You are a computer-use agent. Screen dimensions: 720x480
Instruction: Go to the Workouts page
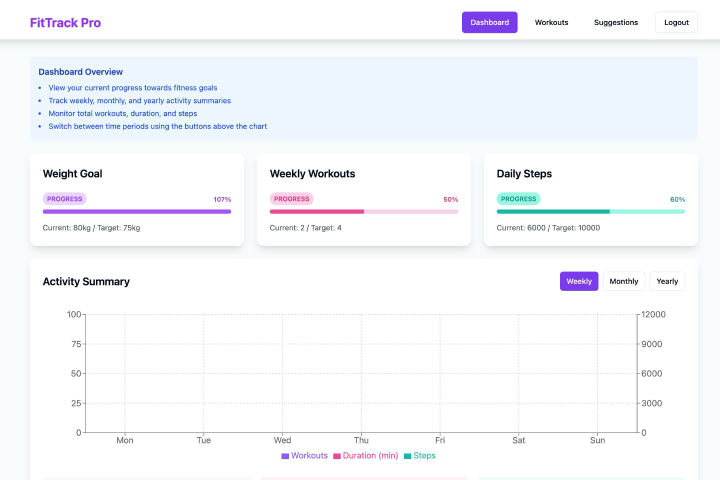551,22
